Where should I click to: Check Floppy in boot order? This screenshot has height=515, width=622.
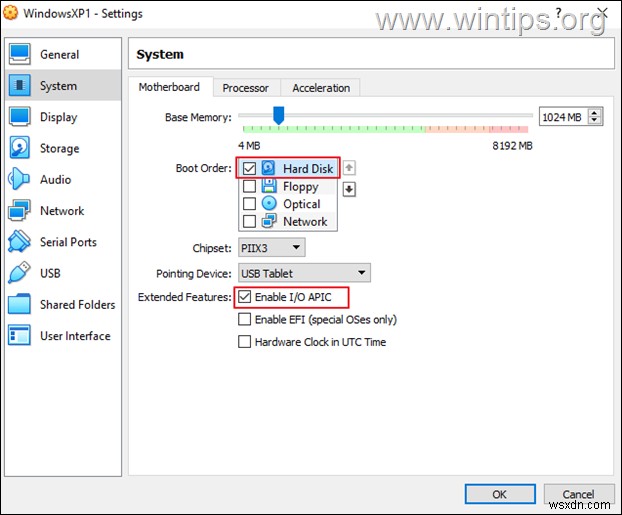249,186
